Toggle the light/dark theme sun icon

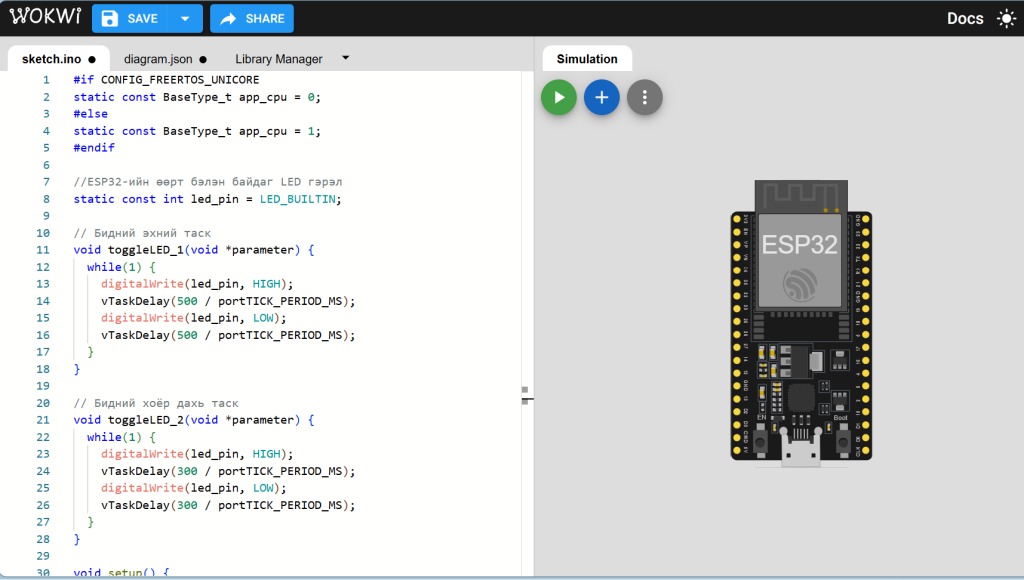[x=1004, y=18]
